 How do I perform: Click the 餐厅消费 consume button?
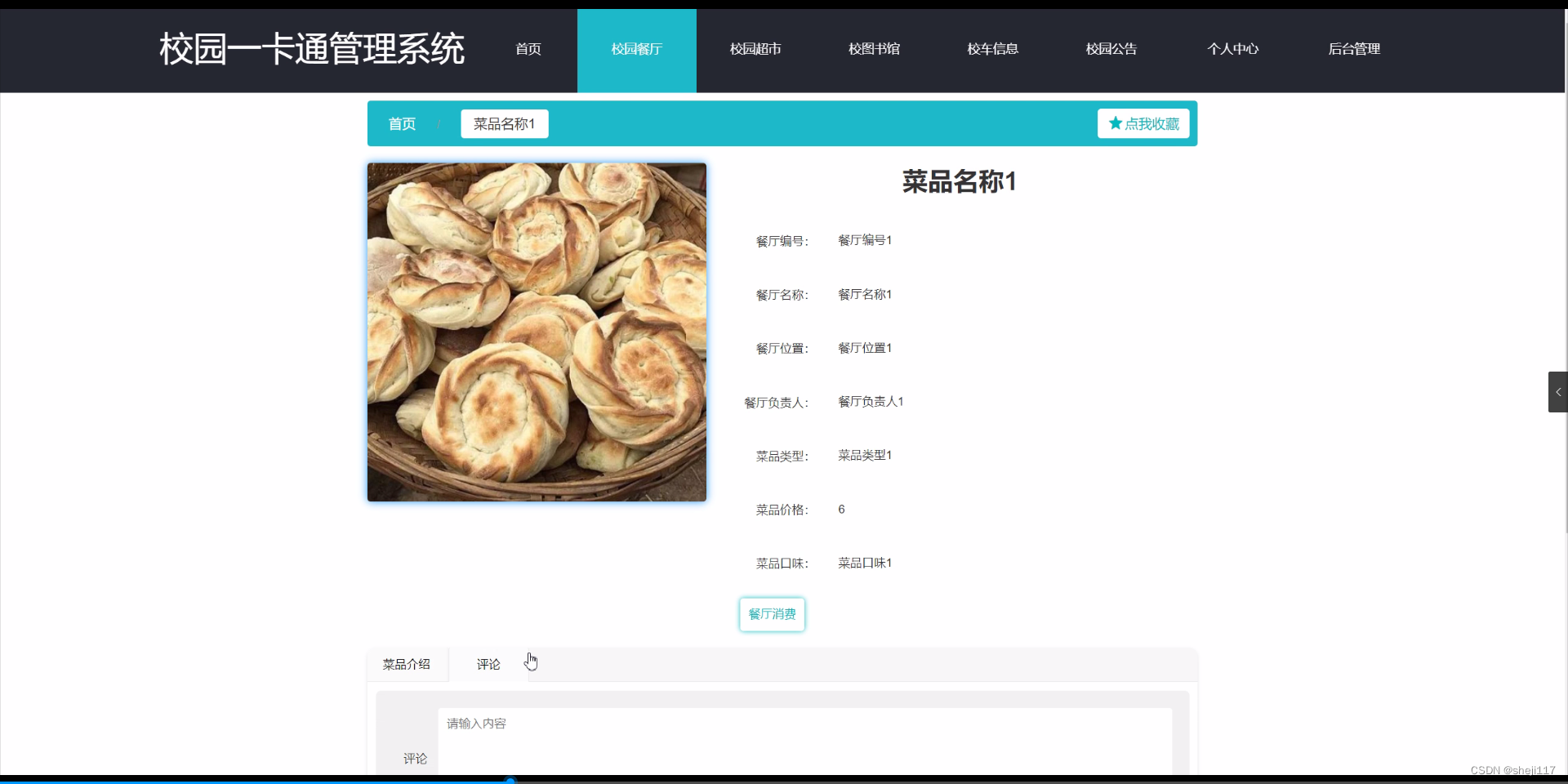pyautogui.click(x=772, y=614)
